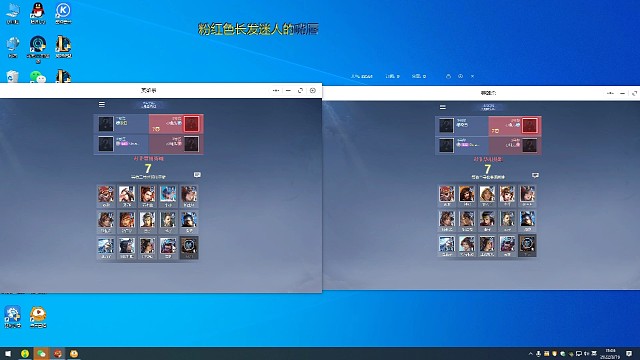640x360 pixels.
Task: Open the taskbar clock and date
Action: pyautogui.click(x=610, y=353)
